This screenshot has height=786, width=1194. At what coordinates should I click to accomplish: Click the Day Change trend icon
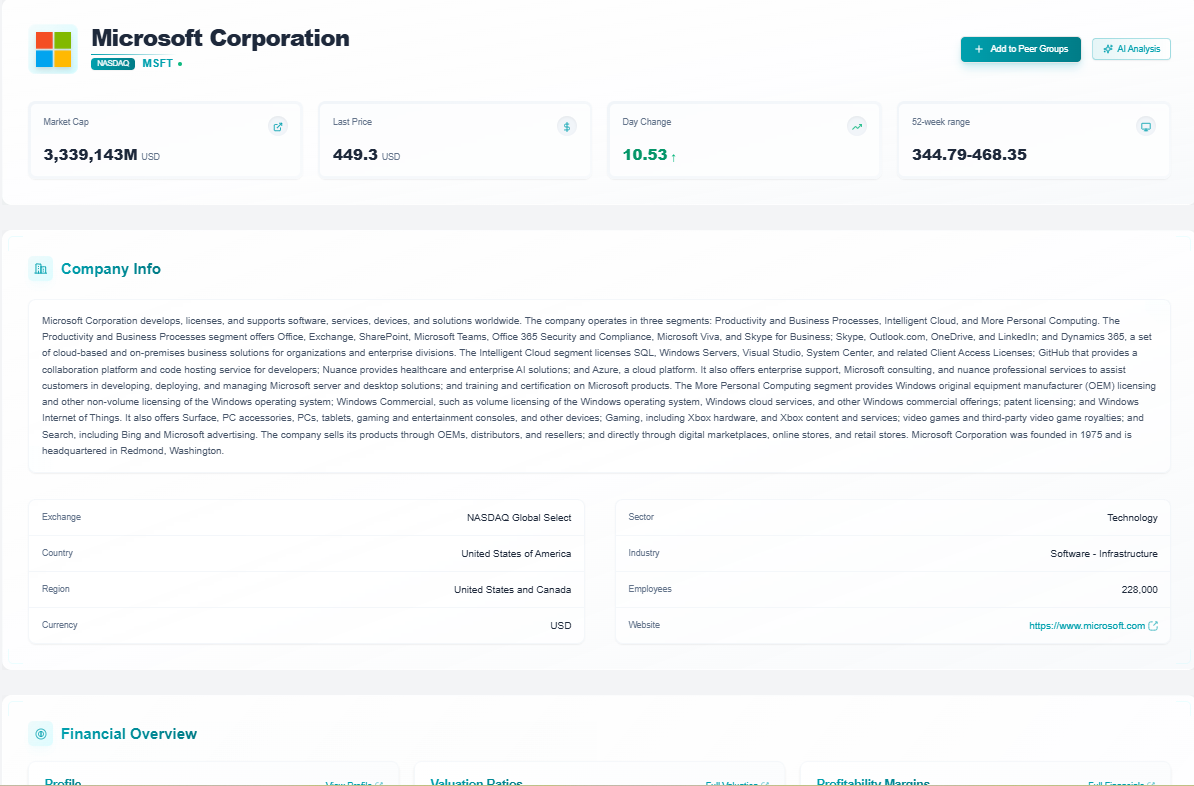click(857, 126)
